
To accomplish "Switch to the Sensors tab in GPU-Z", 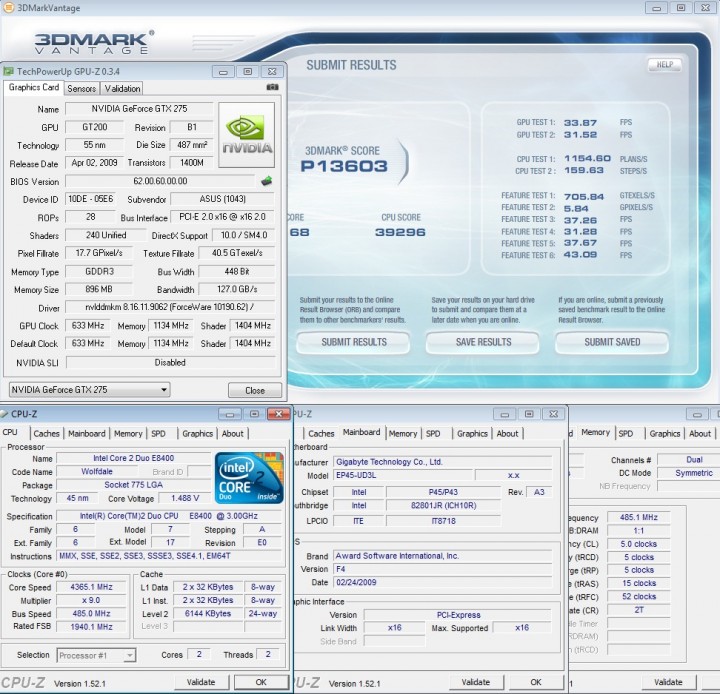I will tap(81, 88).
